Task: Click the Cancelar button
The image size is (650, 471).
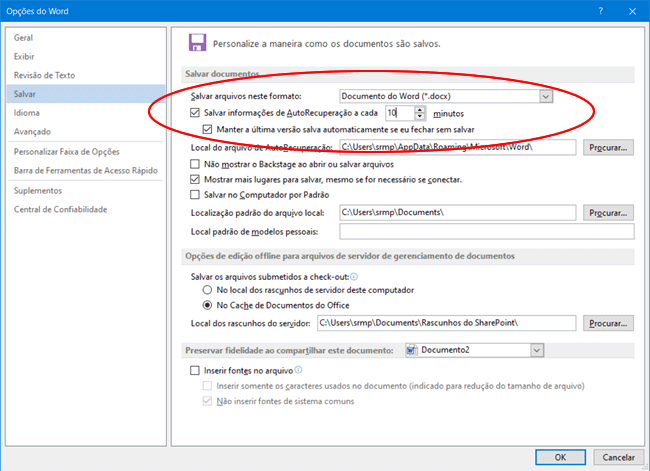Action: click(x=615, y=456)
